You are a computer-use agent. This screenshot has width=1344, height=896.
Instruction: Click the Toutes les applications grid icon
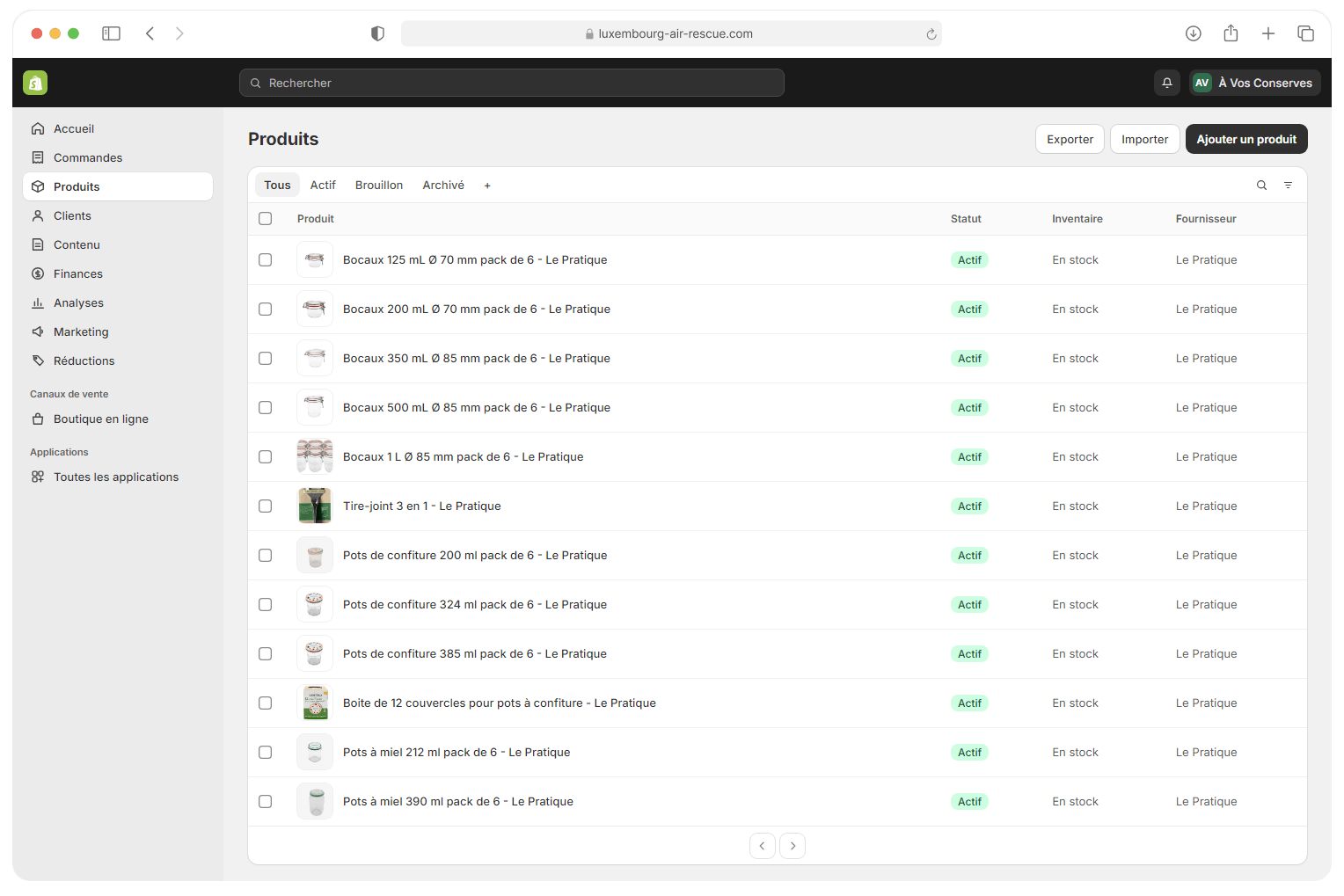tap(38, 477)
